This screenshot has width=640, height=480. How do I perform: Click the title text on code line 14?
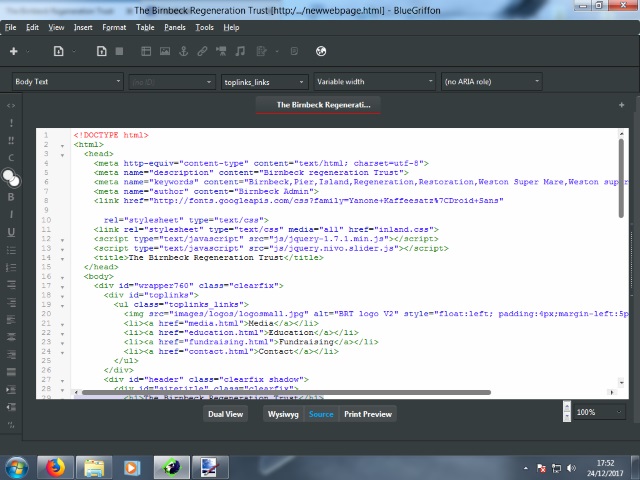point(206,258)
